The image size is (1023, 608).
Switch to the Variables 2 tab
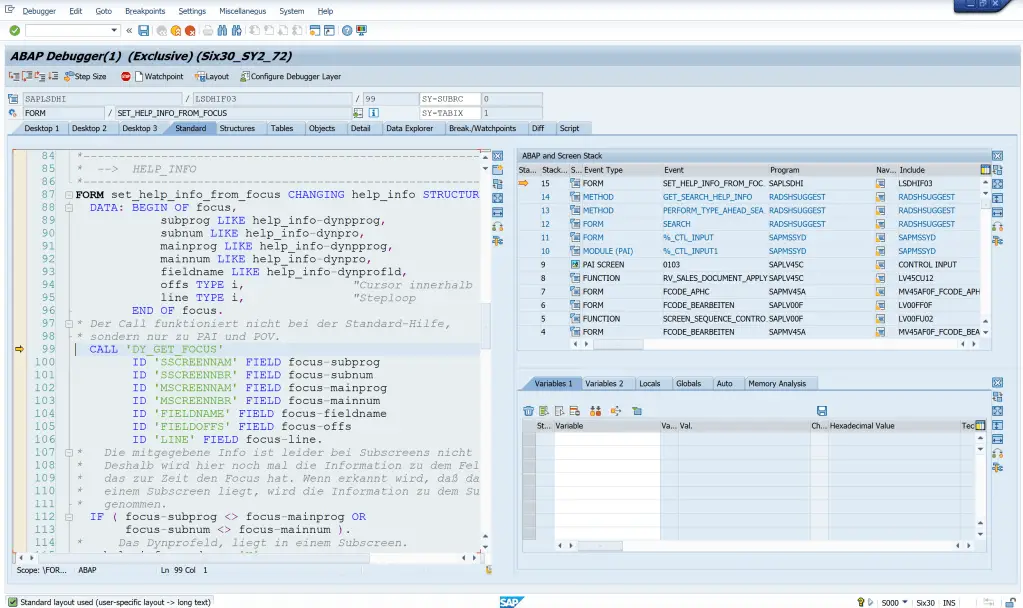point(603,383)
